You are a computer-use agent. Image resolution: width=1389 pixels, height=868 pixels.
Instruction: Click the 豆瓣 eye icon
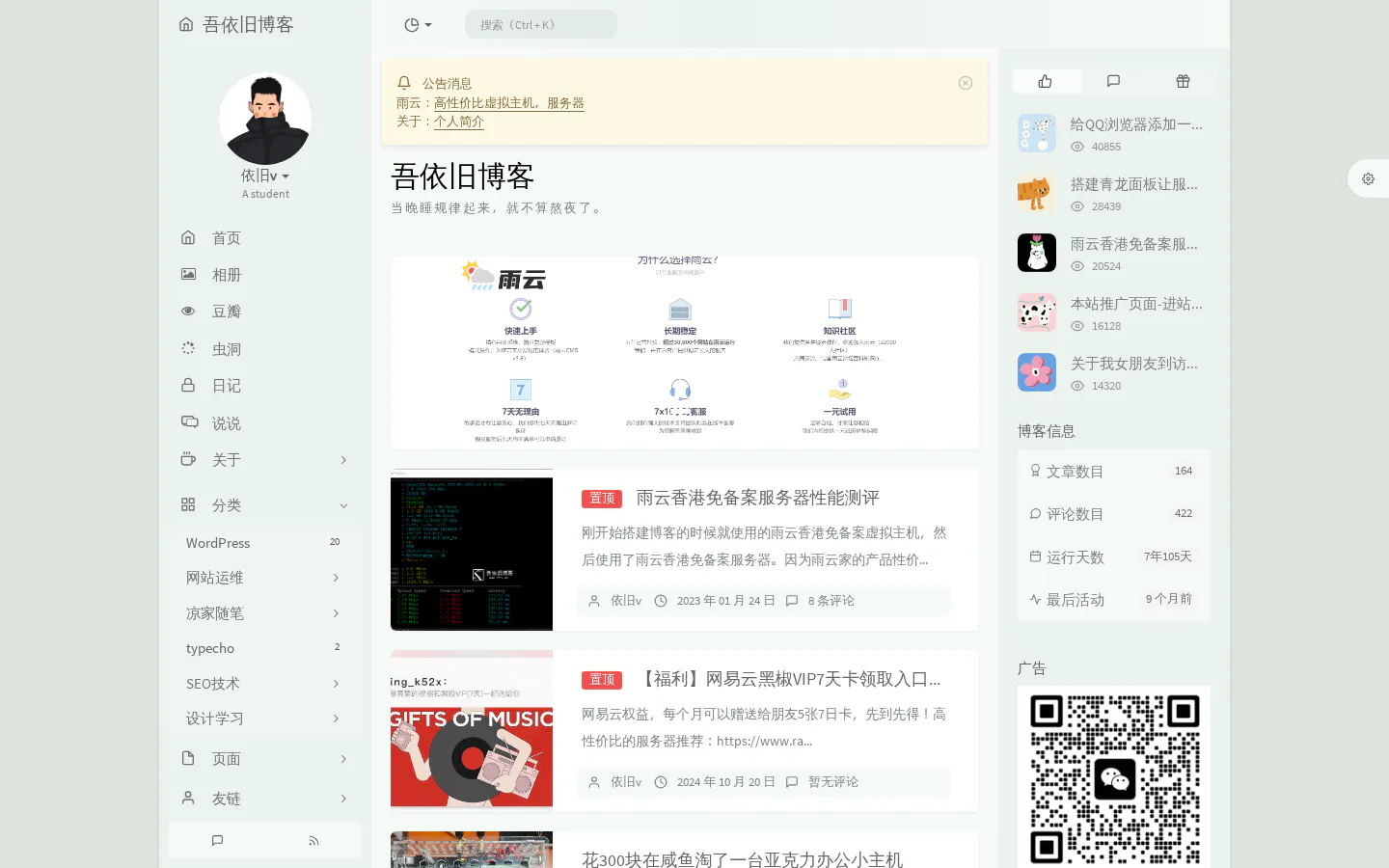(x=188, y=312)
